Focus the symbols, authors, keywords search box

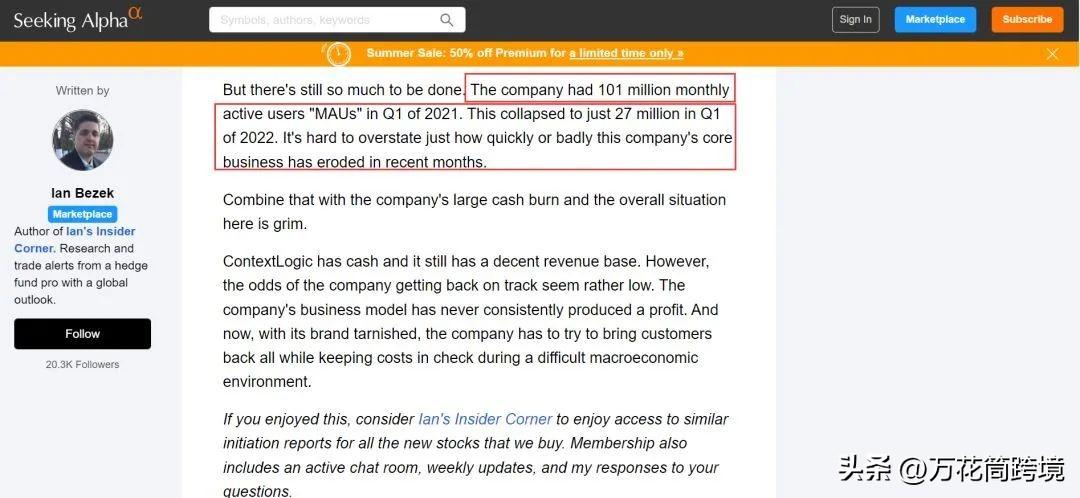325,20
